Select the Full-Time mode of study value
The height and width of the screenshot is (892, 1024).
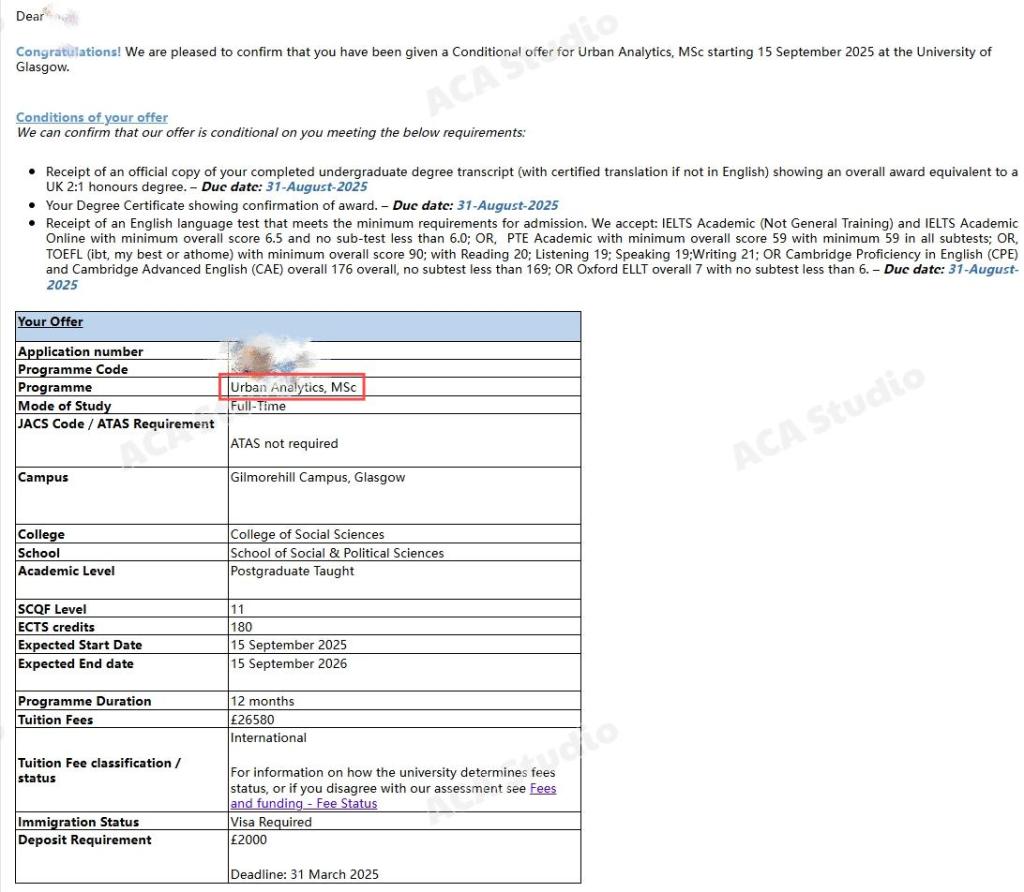point(258,406)
